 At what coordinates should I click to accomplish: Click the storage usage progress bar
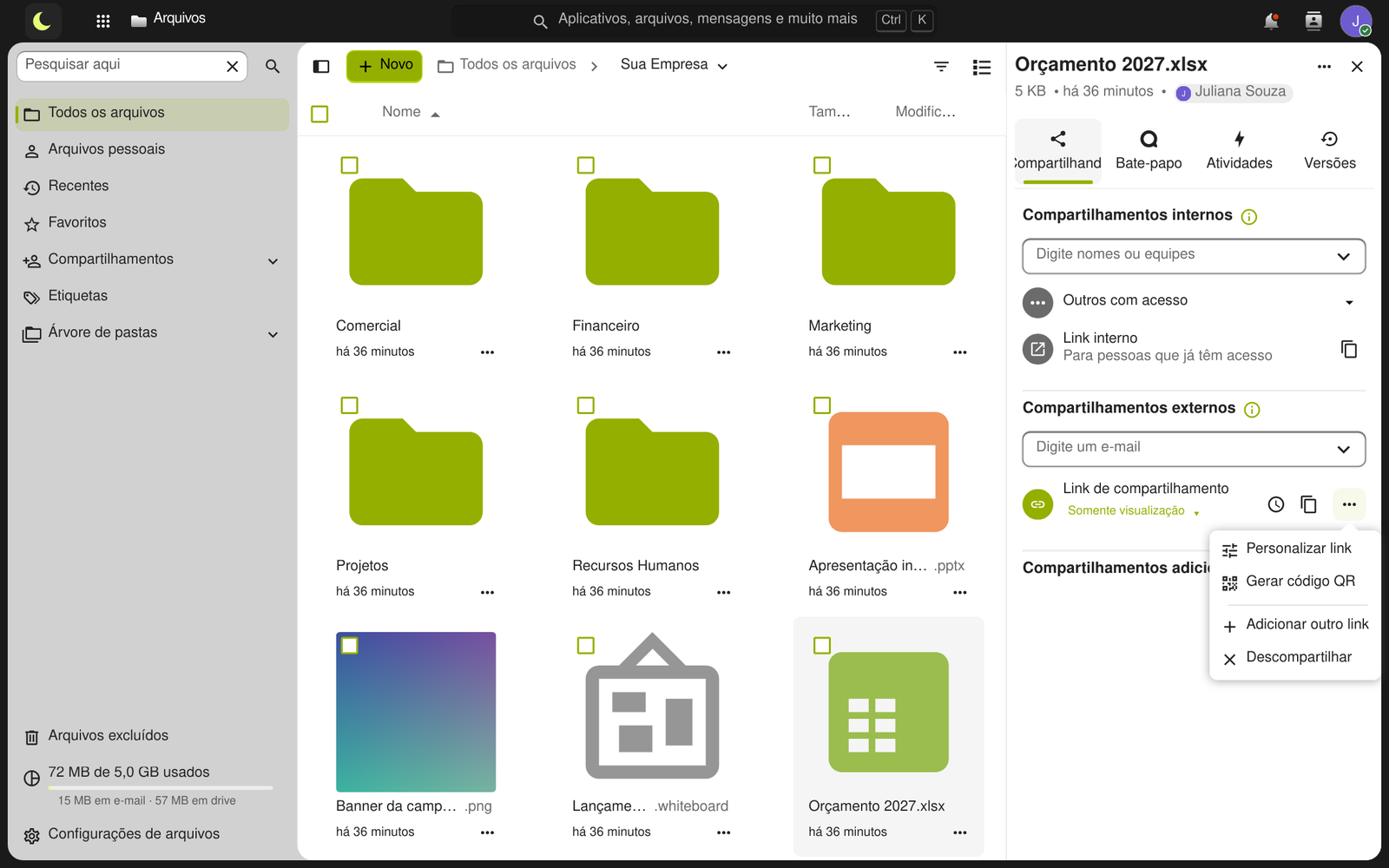tap(161, 787)
